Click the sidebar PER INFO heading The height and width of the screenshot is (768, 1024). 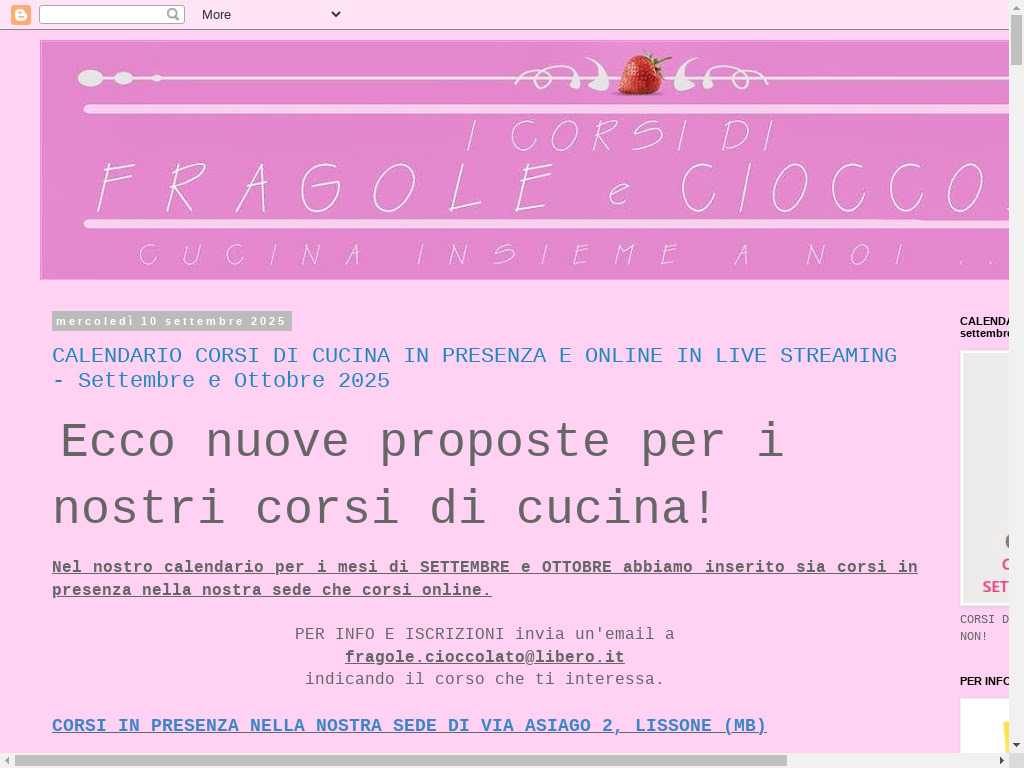point(984,681)
